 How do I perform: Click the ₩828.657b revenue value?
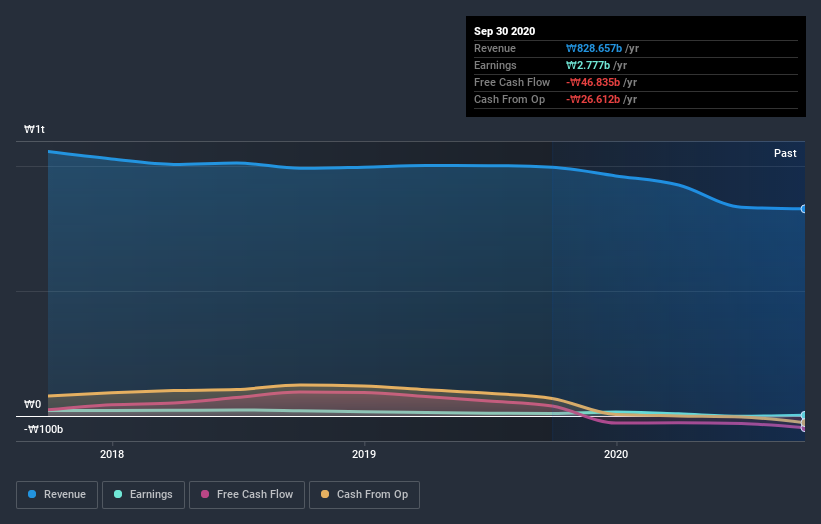[594, 48]
